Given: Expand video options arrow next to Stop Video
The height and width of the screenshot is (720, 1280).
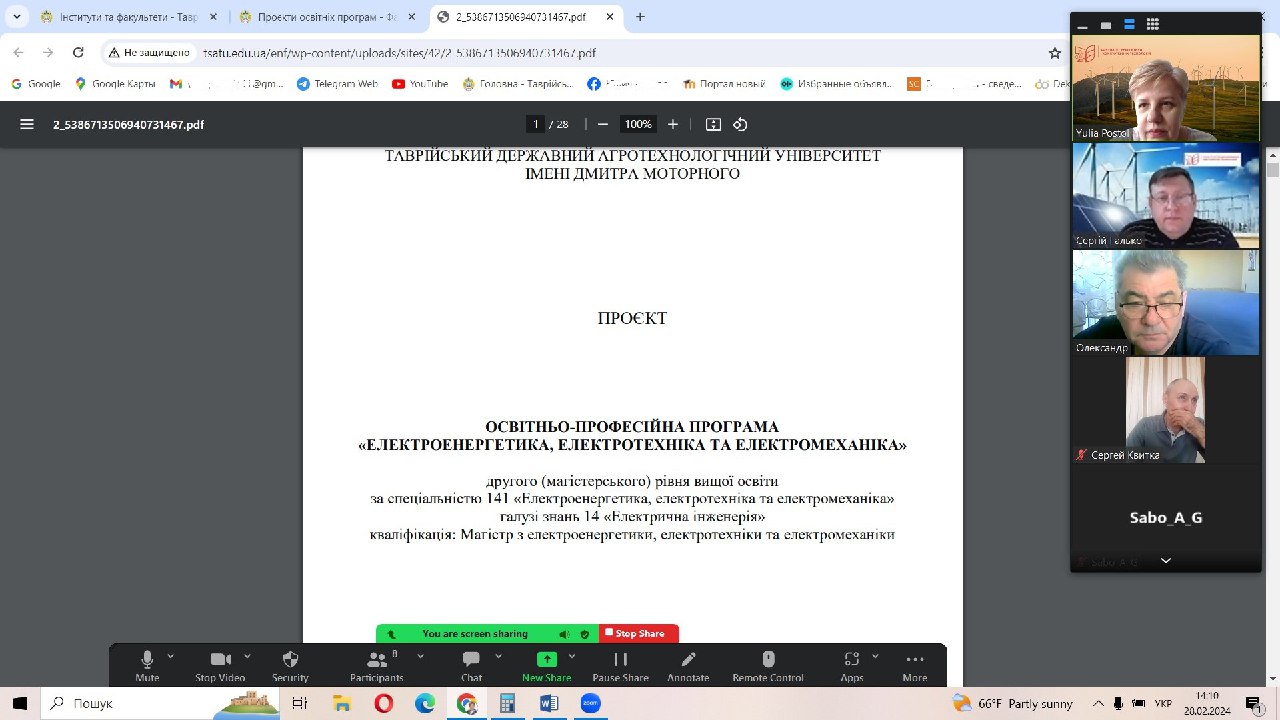Looking at the screenshot, I should (247, 656).
